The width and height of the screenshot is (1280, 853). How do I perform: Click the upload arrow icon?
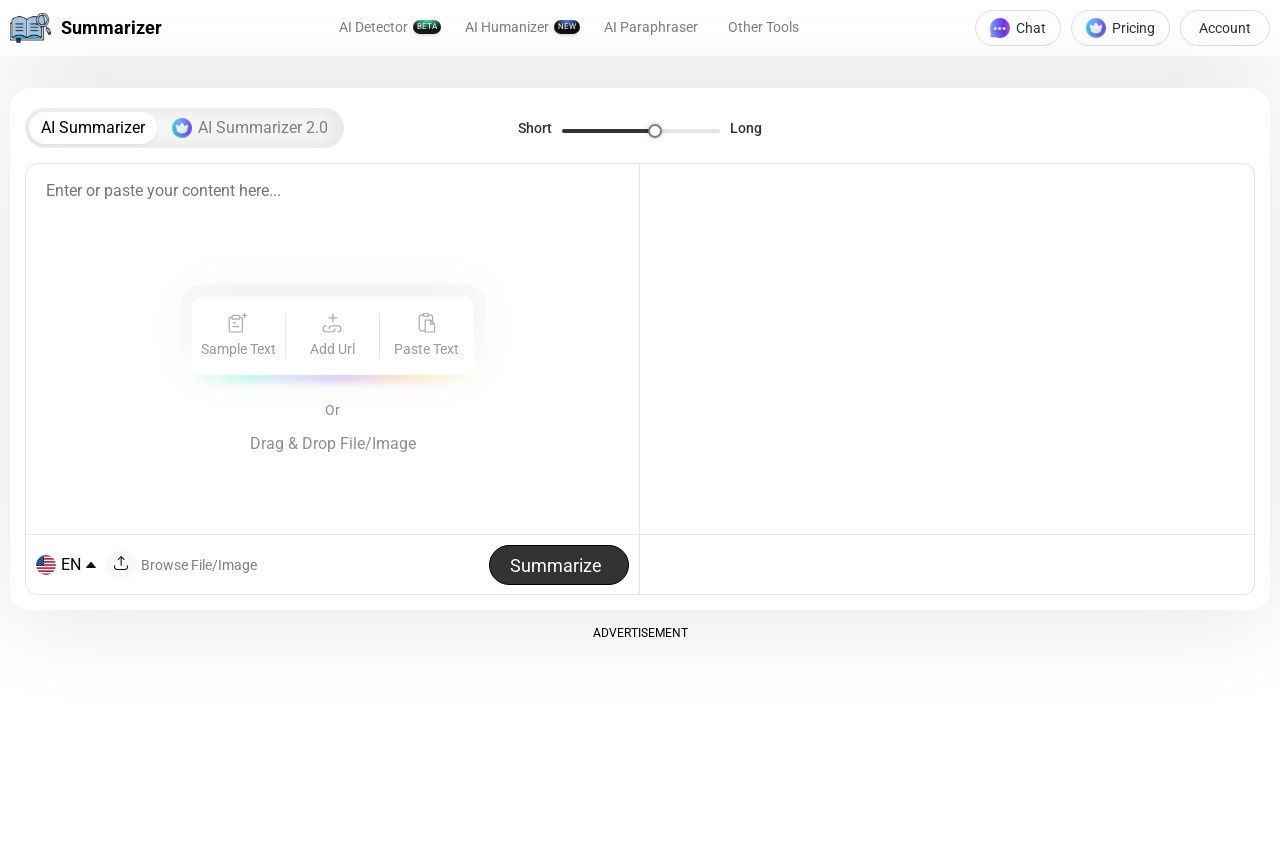(x=121, y=564)
